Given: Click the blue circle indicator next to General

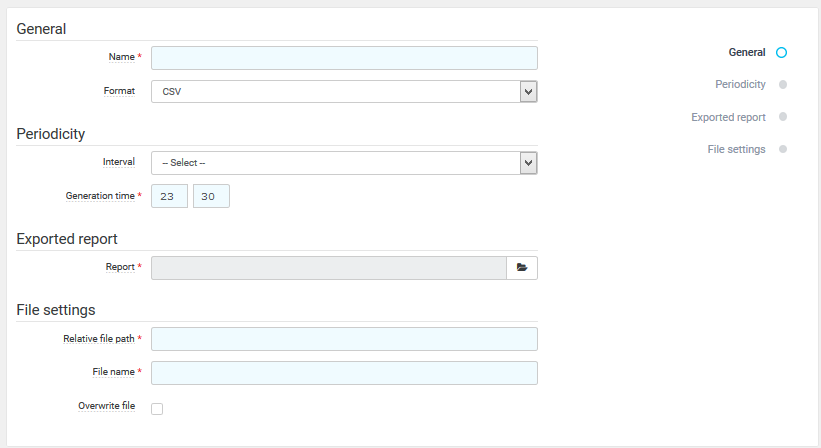Looking at the screenshot, I should coord(782,53).
